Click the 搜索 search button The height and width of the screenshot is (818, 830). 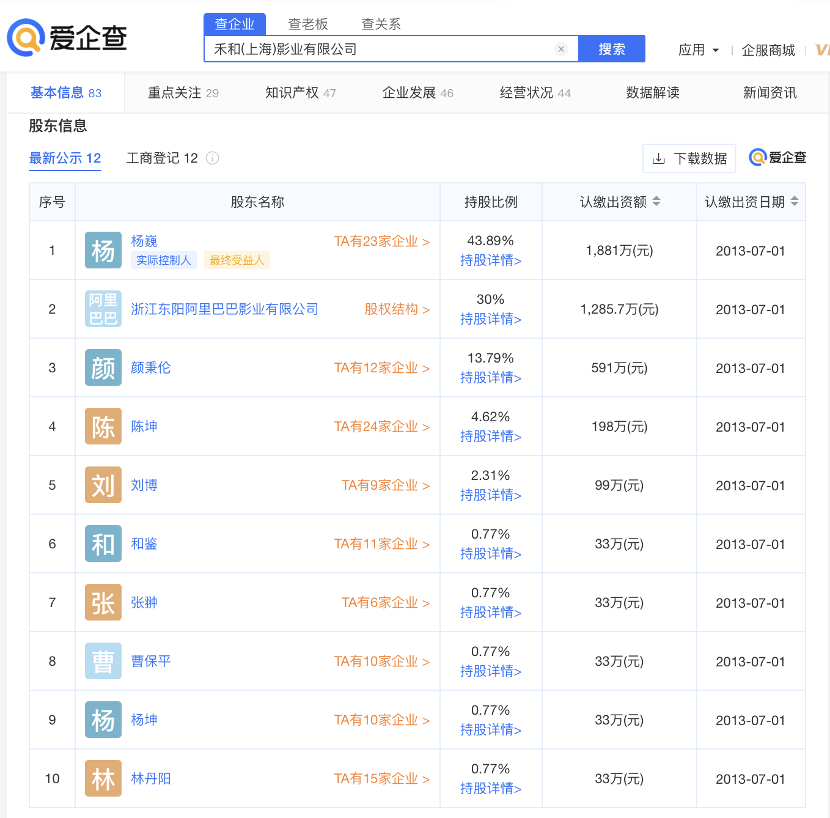click(611, 48)
